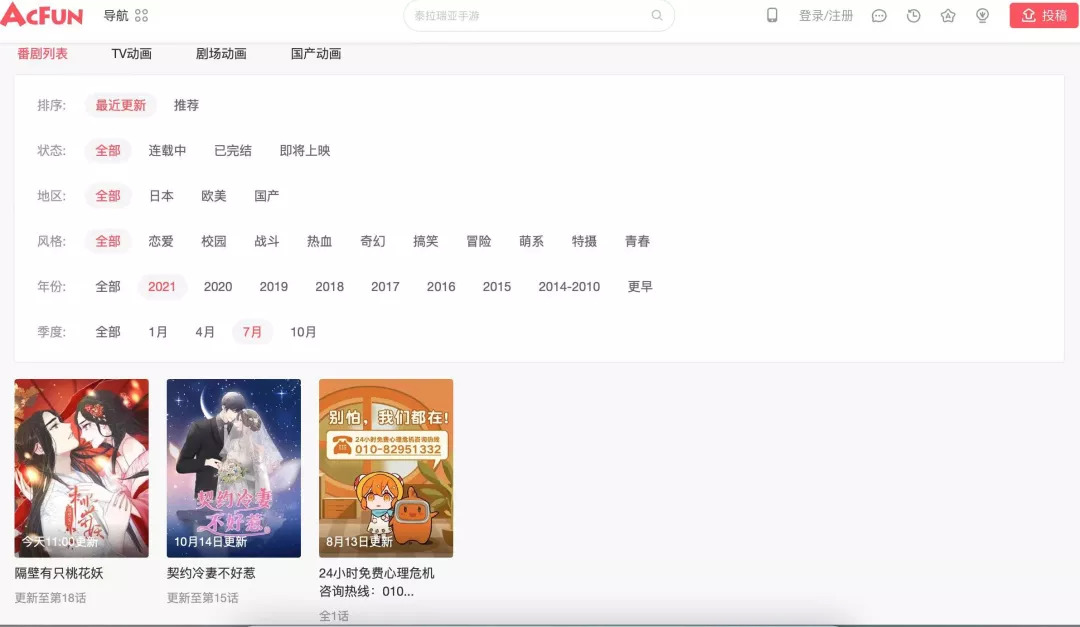Open the 契约冷妻不好惹 cover thumbnail
Image resolution: width=1080 pixels, height=627 pixels.
233,467
